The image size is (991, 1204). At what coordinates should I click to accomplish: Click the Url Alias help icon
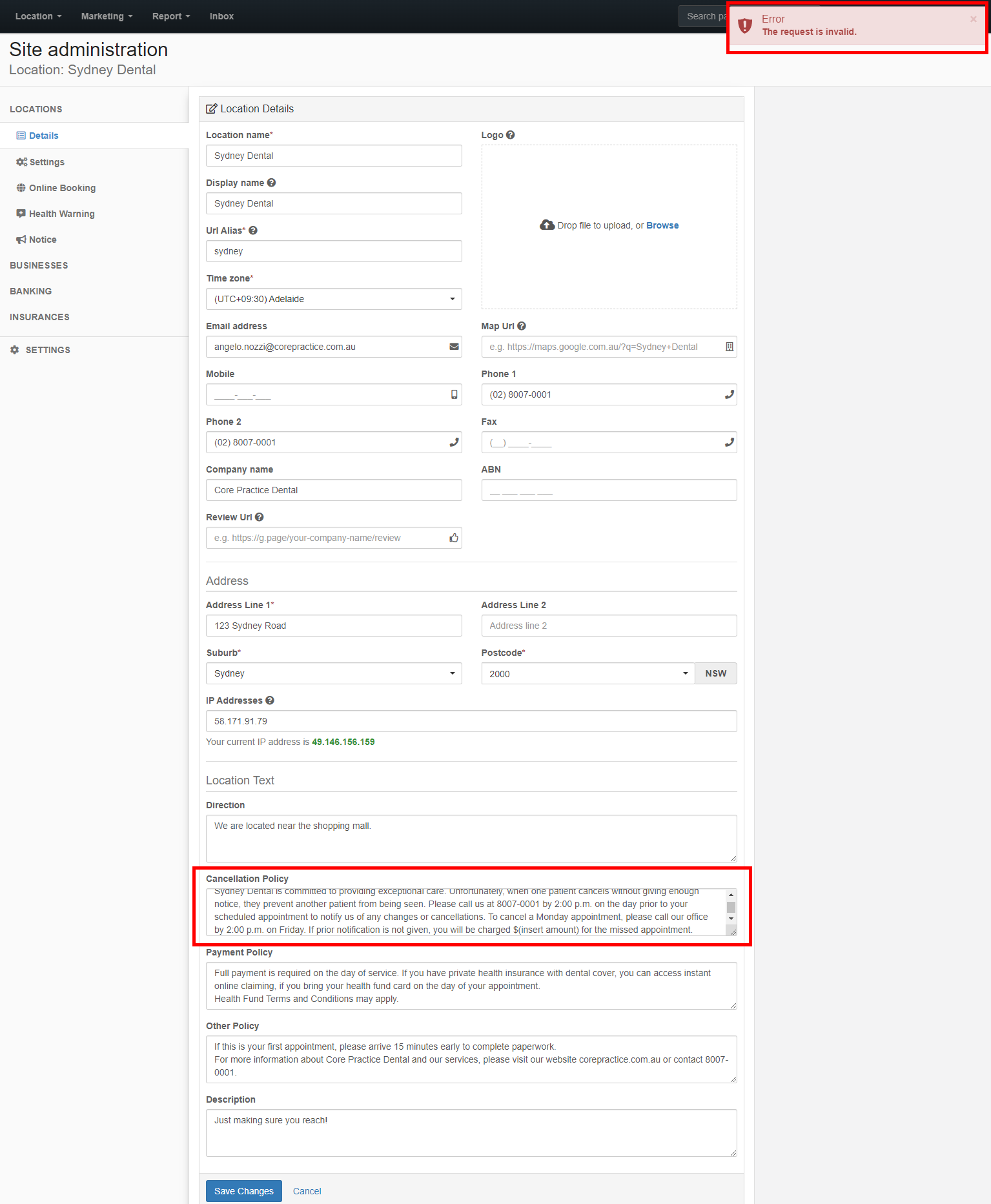click(253, 230)
